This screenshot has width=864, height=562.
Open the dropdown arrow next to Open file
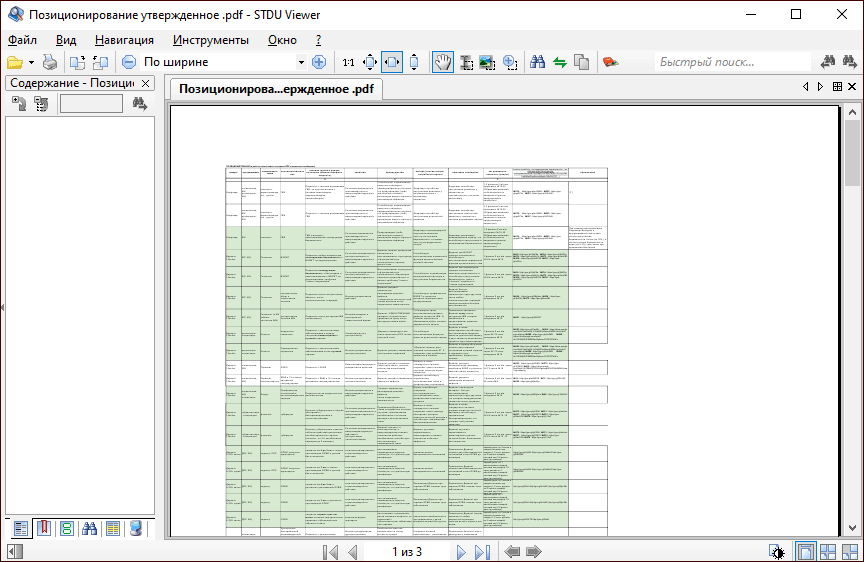tap(31, 62)
